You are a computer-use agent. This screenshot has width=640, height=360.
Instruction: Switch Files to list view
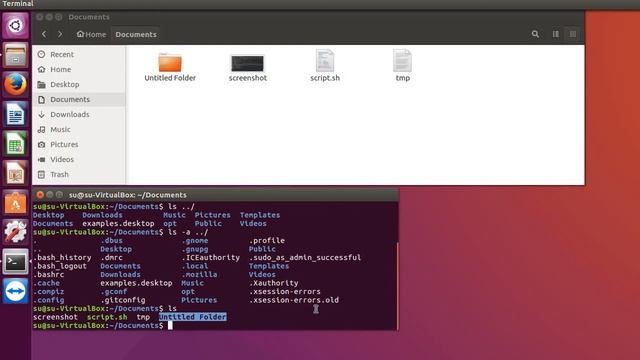[556, 34]
